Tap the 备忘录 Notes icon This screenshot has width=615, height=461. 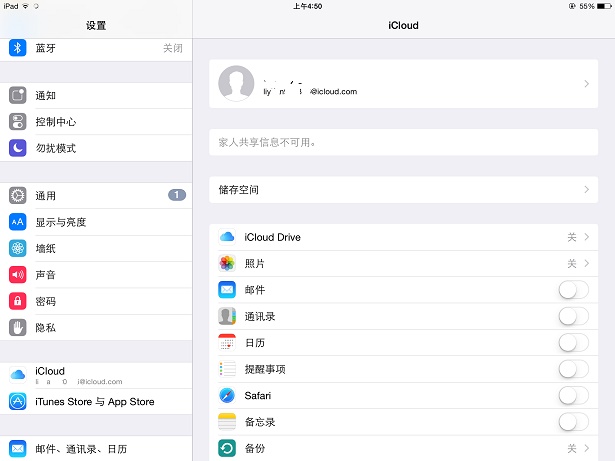click(227, 422)
